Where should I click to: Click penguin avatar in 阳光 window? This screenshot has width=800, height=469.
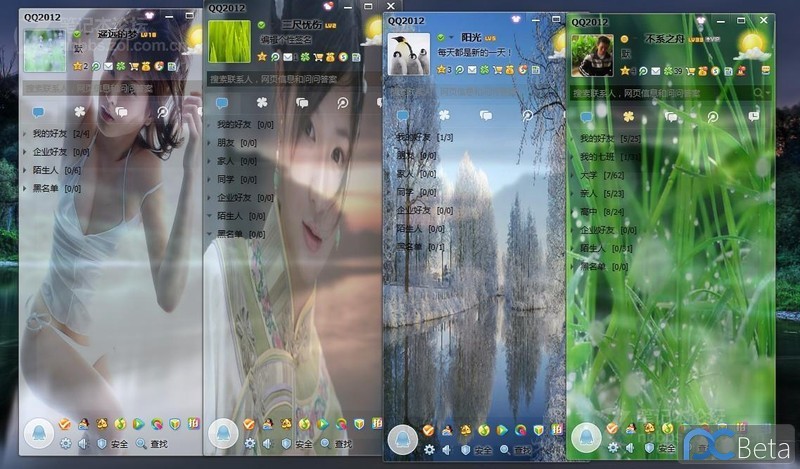[409, 55]
